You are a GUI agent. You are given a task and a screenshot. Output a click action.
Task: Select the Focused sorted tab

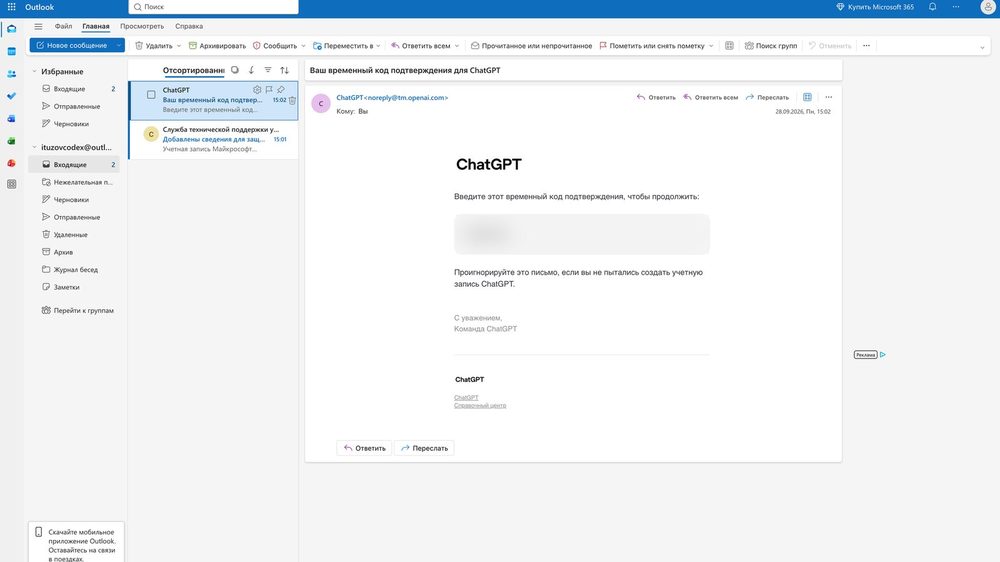(193, 70)
